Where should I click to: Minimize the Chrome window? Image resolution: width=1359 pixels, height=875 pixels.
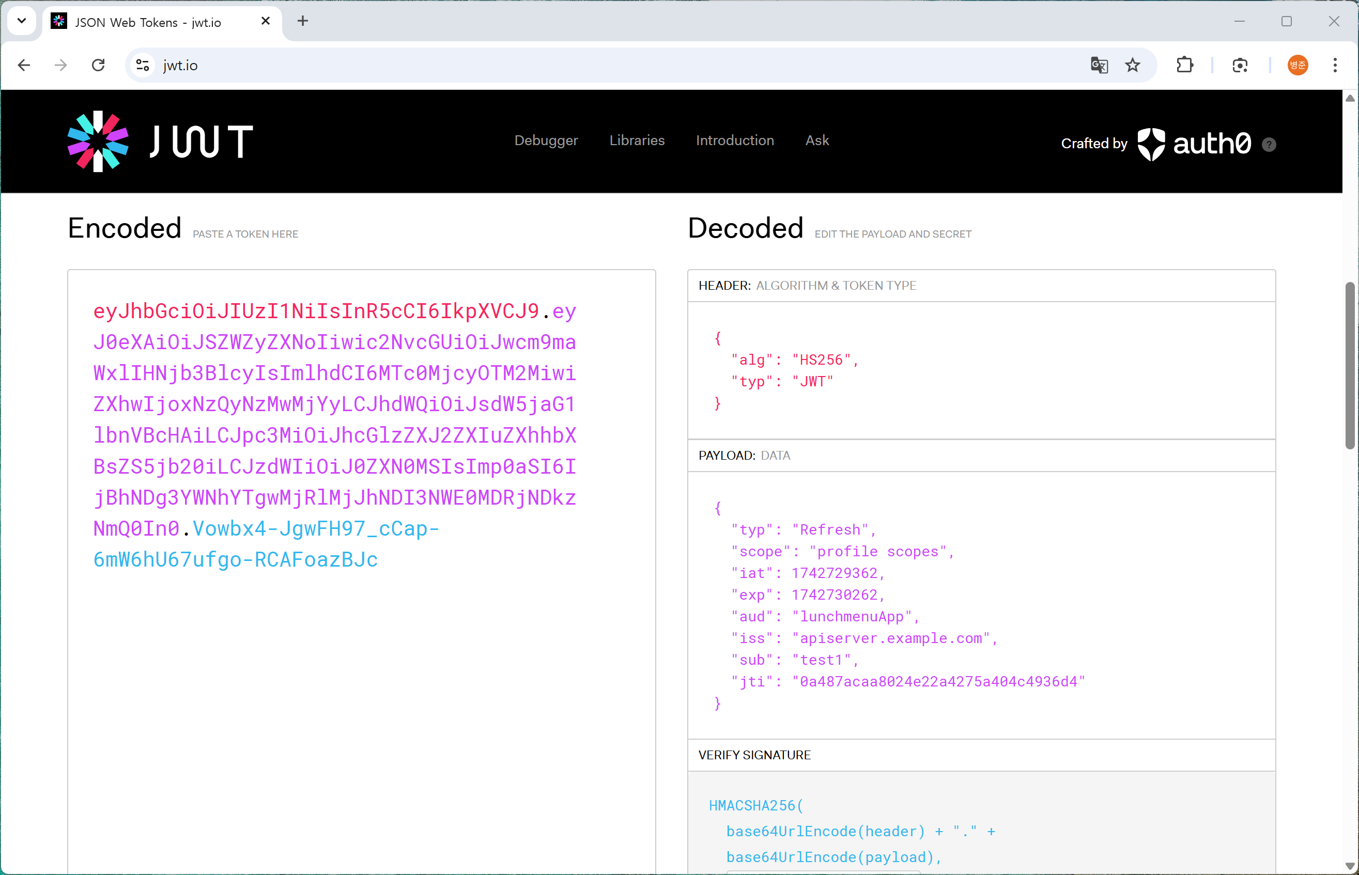click(1240, 21)
